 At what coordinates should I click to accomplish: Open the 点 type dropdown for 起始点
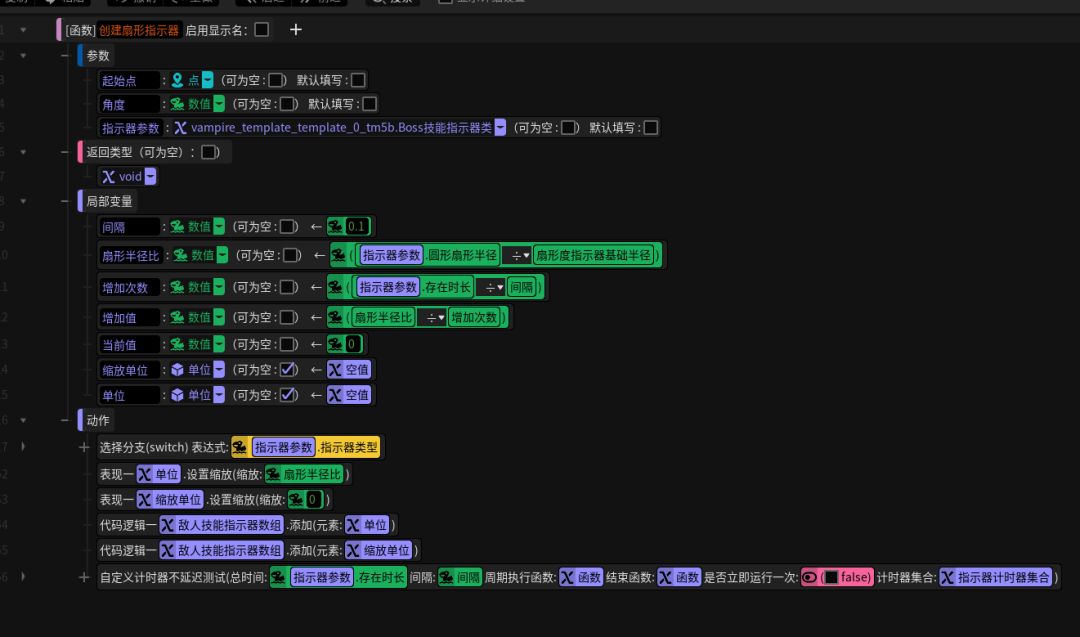(207, 81)
